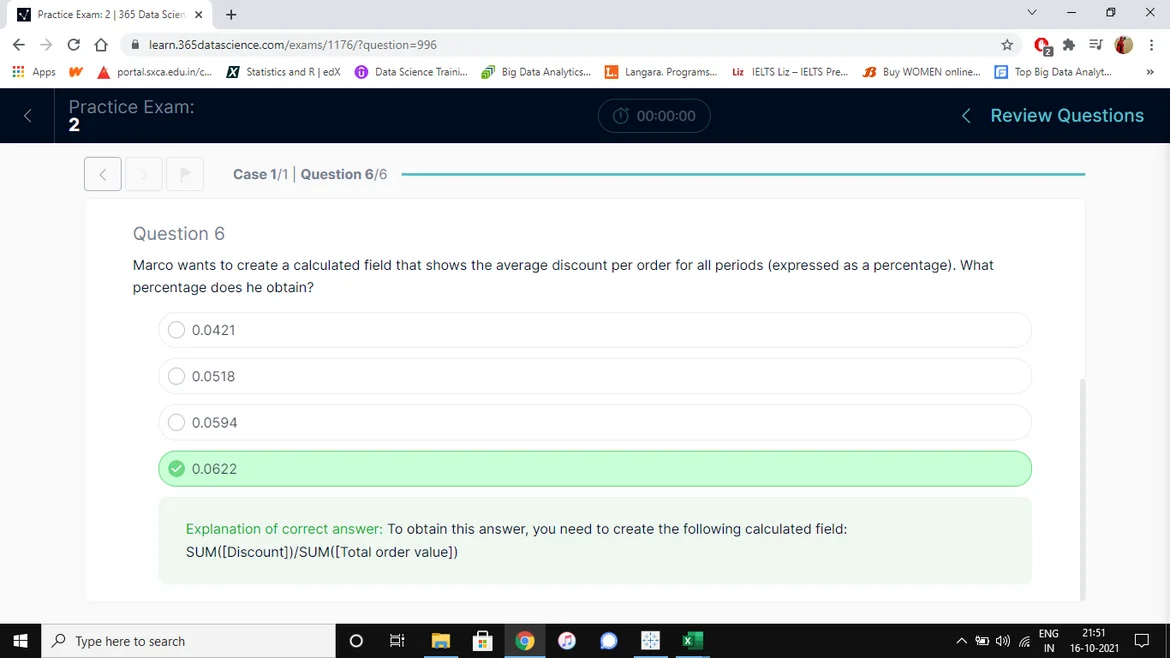
Task: Open Review Questions link
Action: tap(1066, 116)
